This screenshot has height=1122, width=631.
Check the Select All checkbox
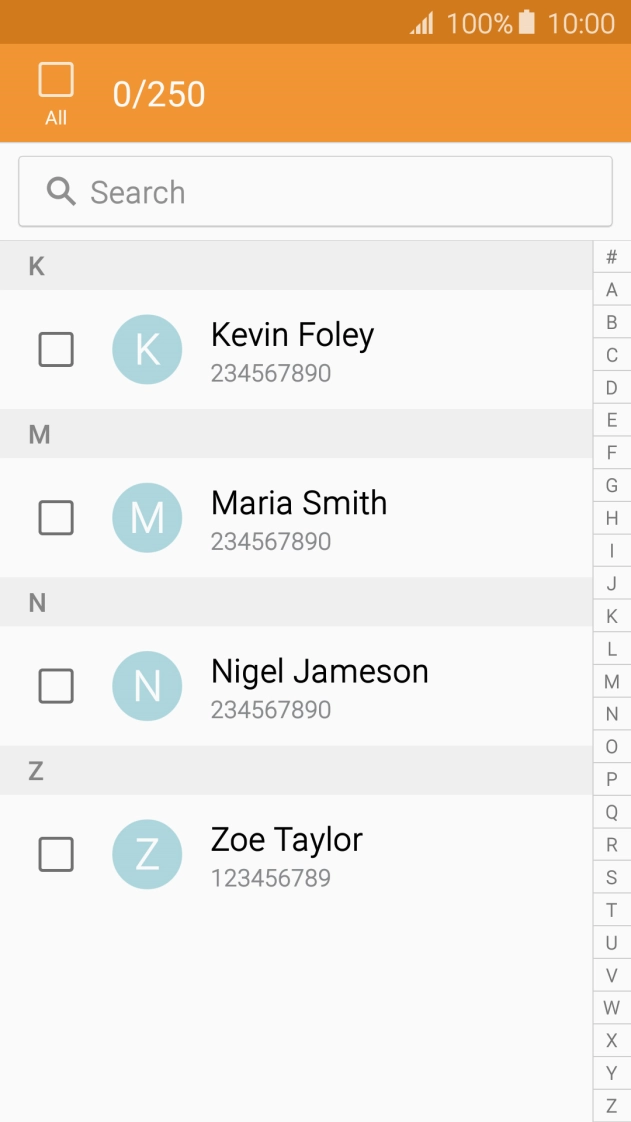(56, 80)
